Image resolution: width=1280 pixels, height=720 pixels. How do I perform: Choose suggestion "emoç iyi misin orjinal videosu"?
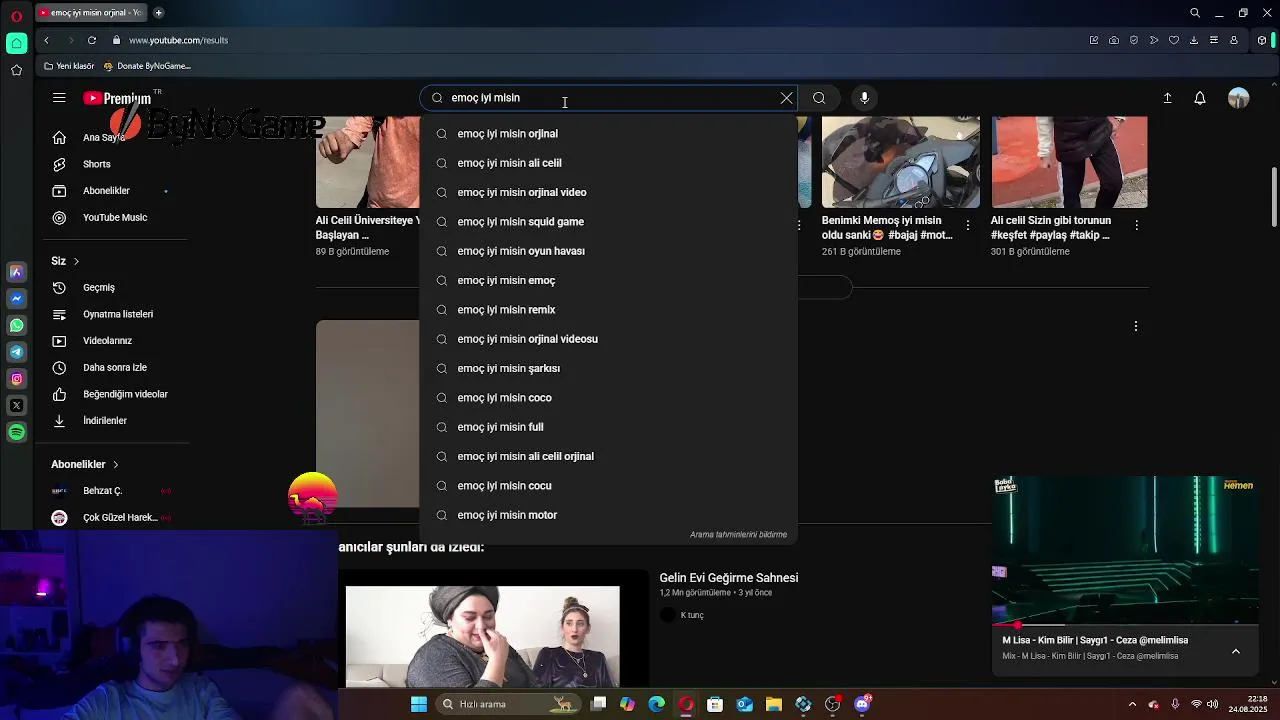point(608,339)
